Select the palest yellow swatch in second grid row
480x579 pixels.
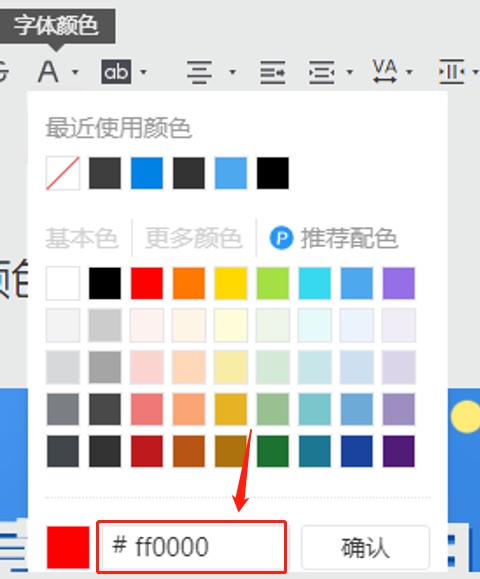[231, 325]
